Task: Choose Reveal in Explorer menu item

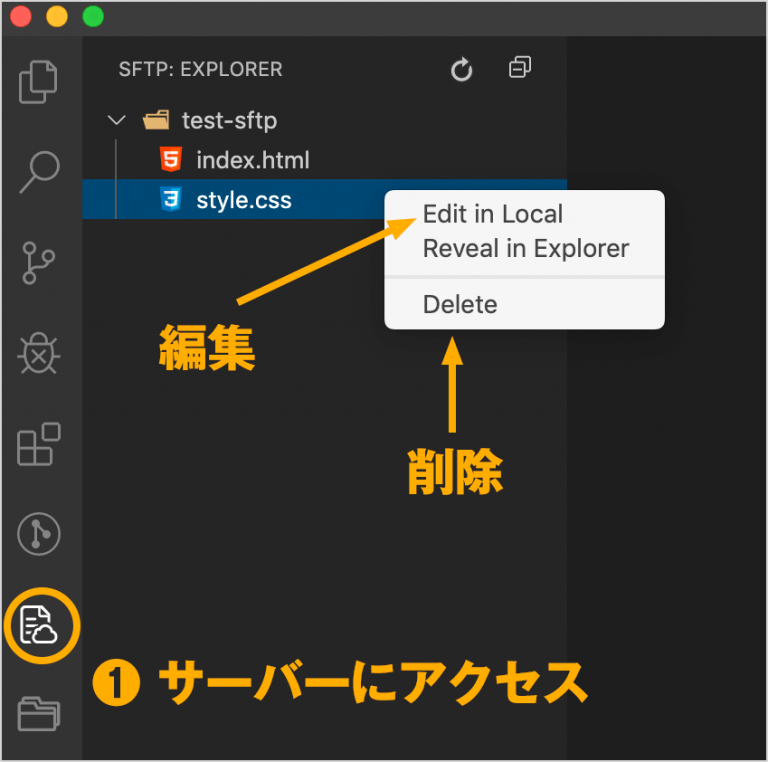Action: pos(524,248)
